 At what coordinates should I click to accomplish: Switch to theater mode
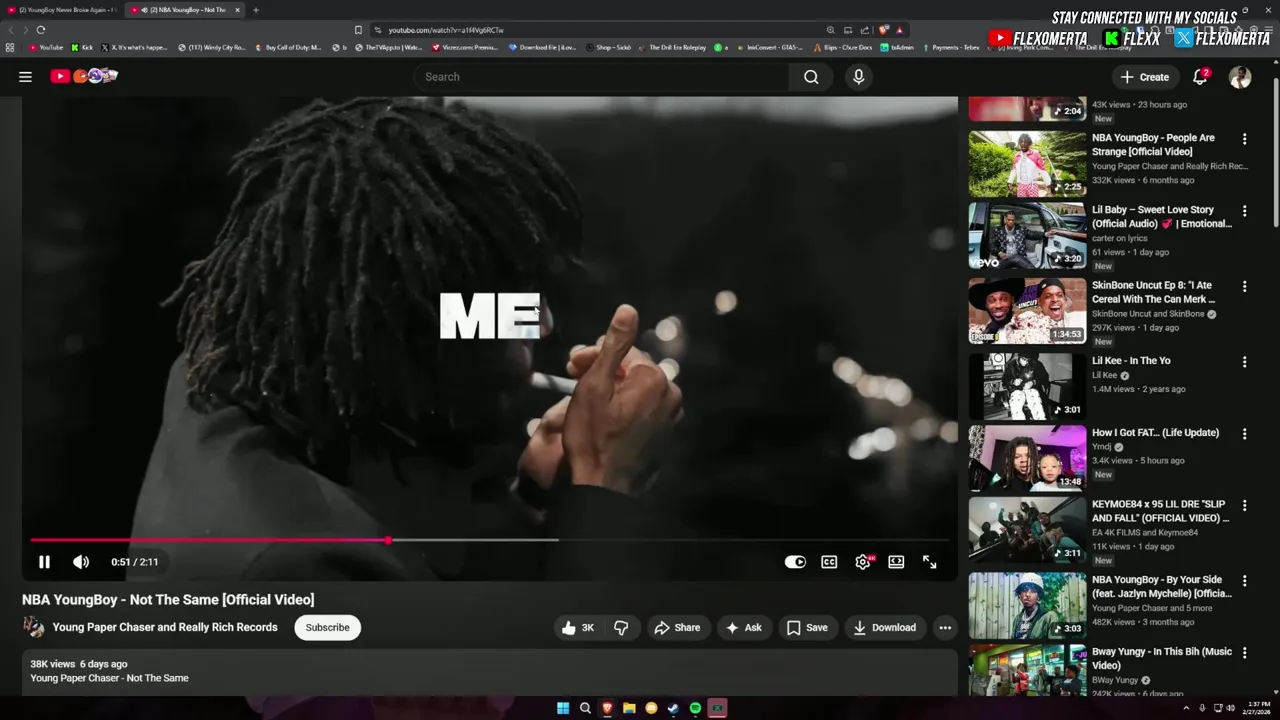(896, 562)
